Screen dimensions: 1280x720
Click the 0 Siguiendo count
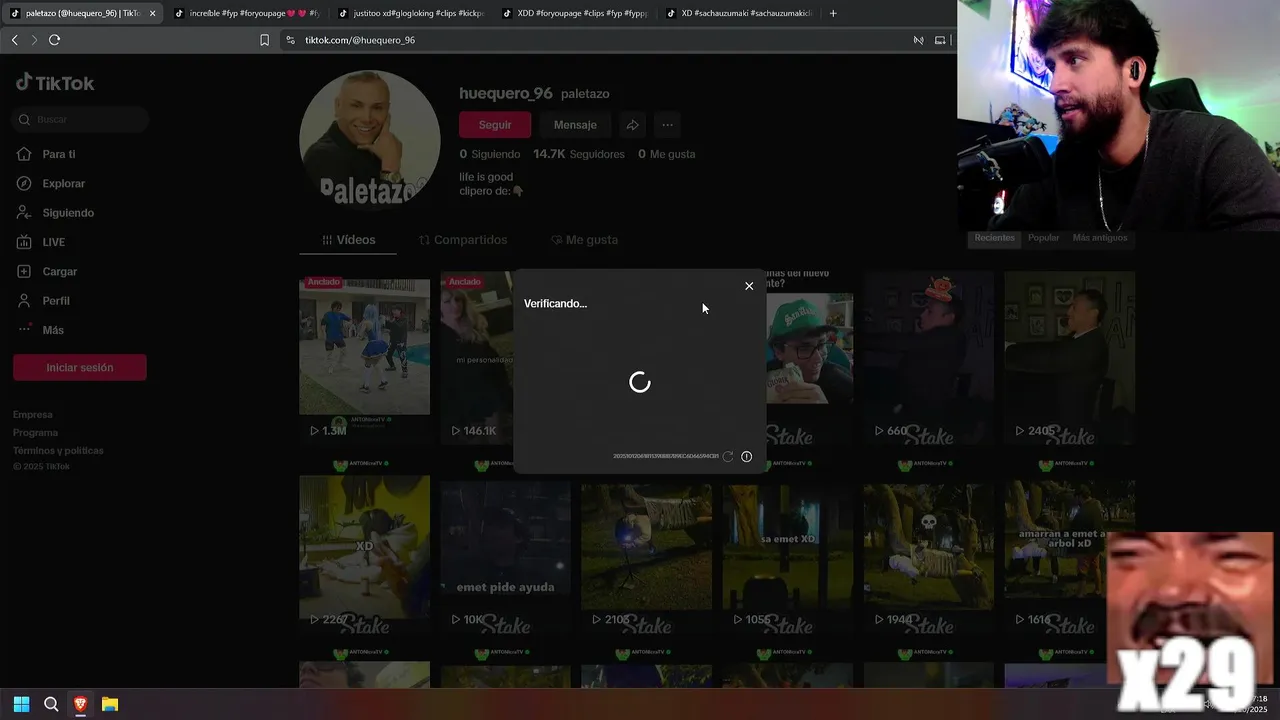click(x=490, y=154)
